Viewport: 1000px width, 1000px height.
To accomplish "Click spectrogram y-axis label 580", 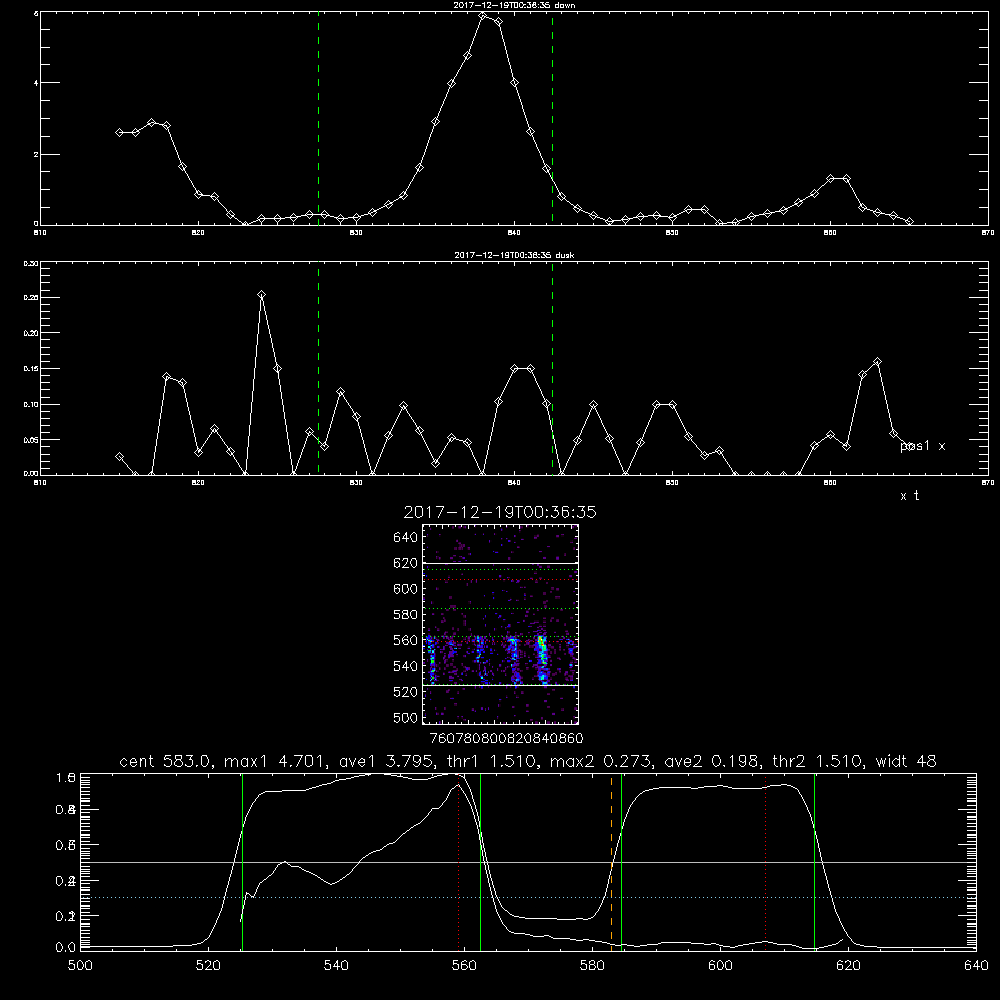I will [406, 615].
